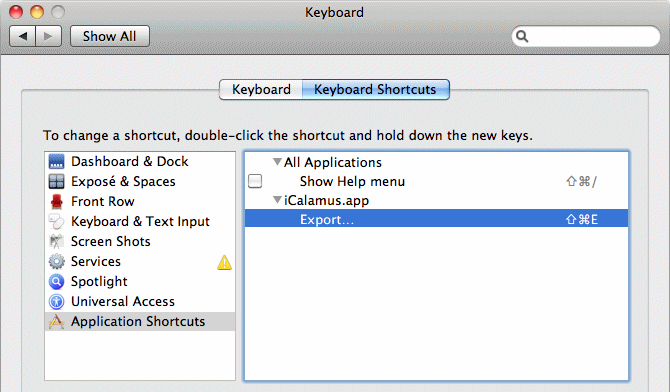Collapse the All Applications group
The height and width of the screenshot is (392, 670).
pos(277,162)
